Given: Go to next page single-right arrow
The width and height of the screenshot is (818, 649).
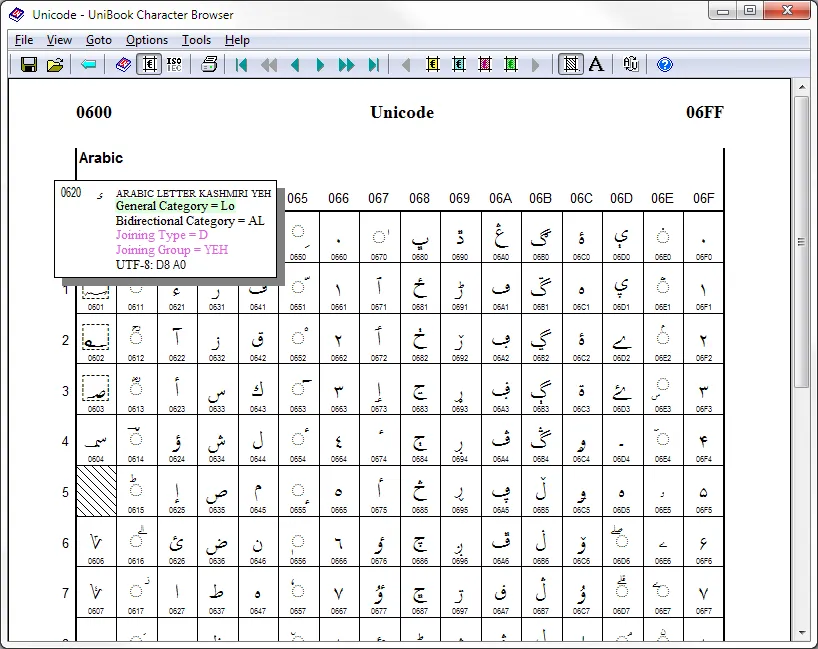Looking at the screenshot, I should [x=320, y=65].
